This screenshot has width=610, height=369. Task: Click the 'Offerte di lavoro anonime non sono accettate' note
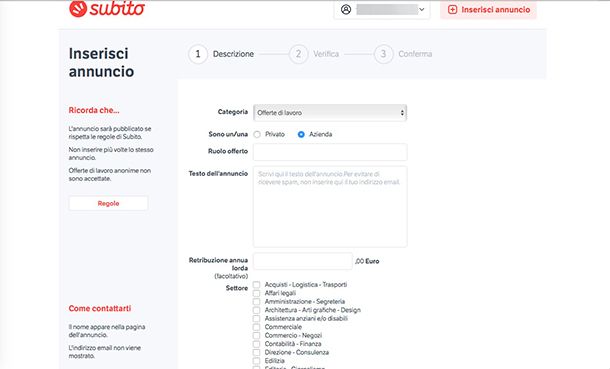(110, 175)
